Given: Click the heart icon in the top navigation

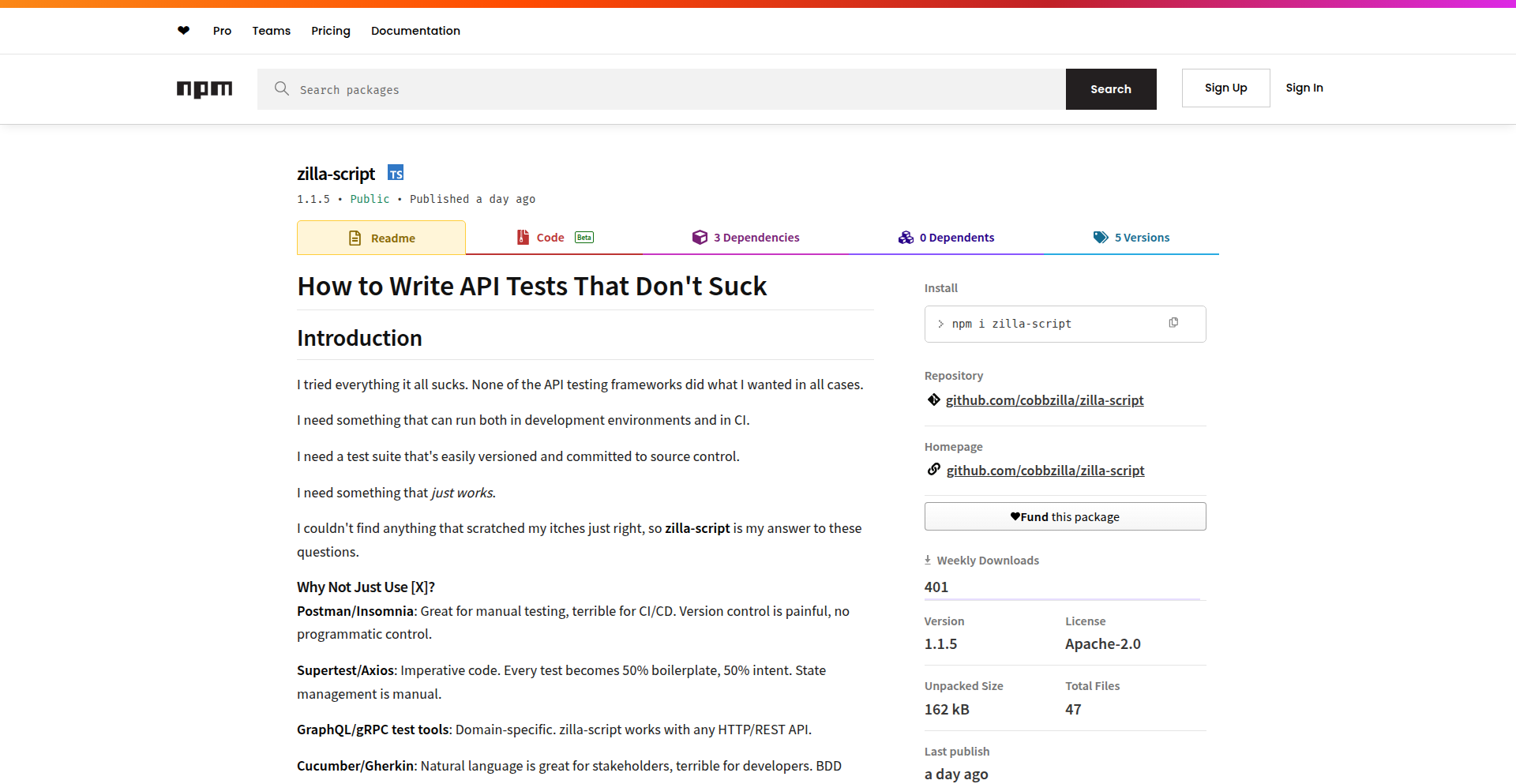Looking at the screenshot, I should coord(183,31).
